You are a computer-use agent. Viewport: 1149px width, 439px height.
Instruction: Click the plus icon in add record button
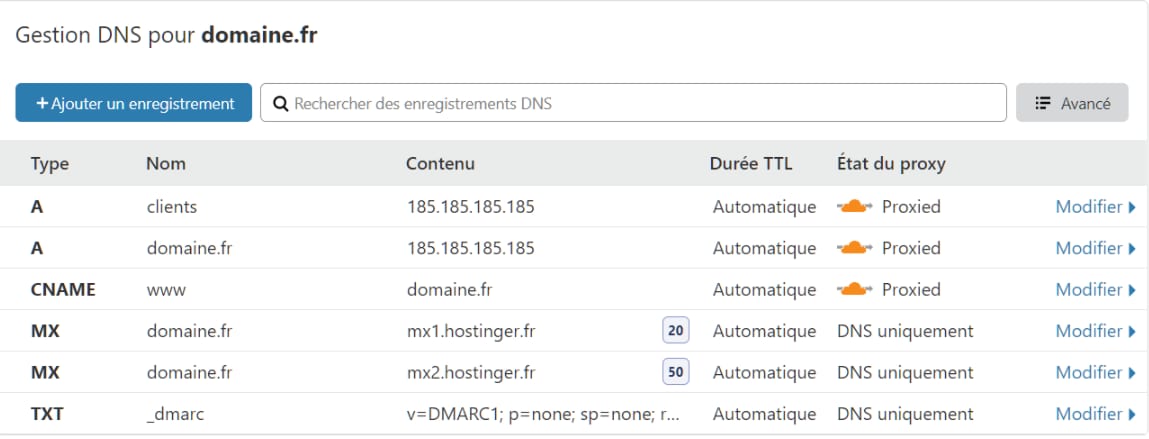pos(43,103)
